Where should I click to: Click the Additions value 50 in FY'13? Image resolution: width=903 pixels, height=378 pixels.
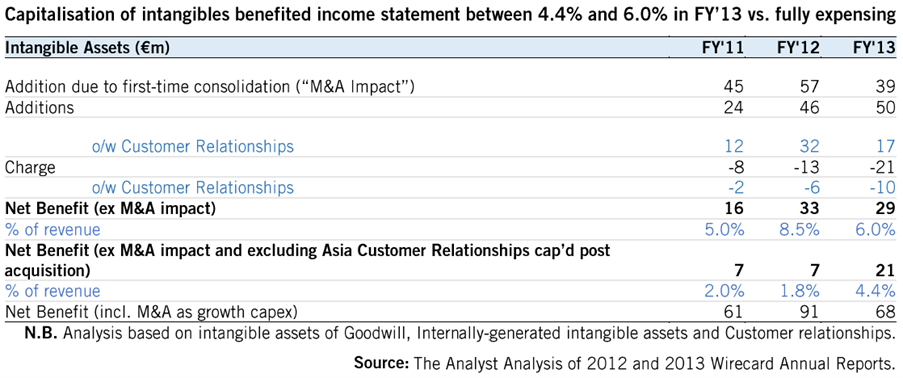point(883,107)
